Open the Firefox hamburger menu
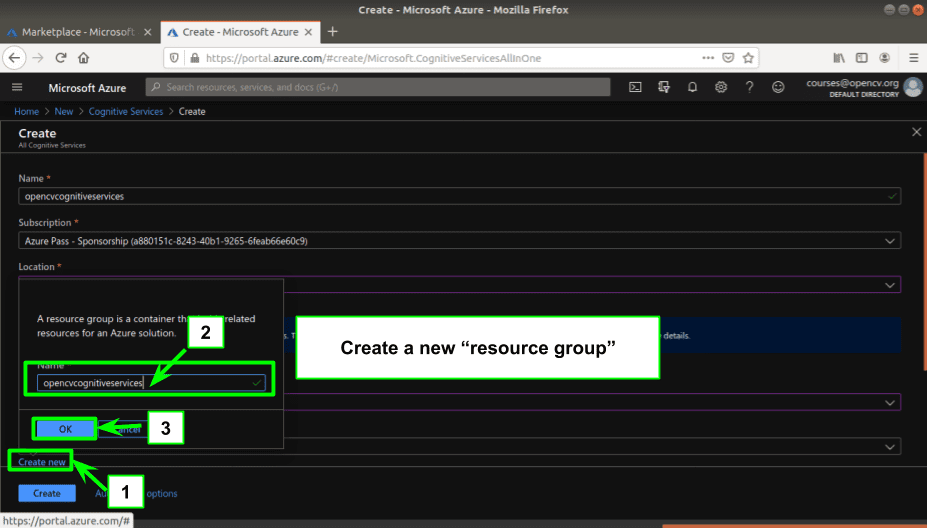 point(913,58)
